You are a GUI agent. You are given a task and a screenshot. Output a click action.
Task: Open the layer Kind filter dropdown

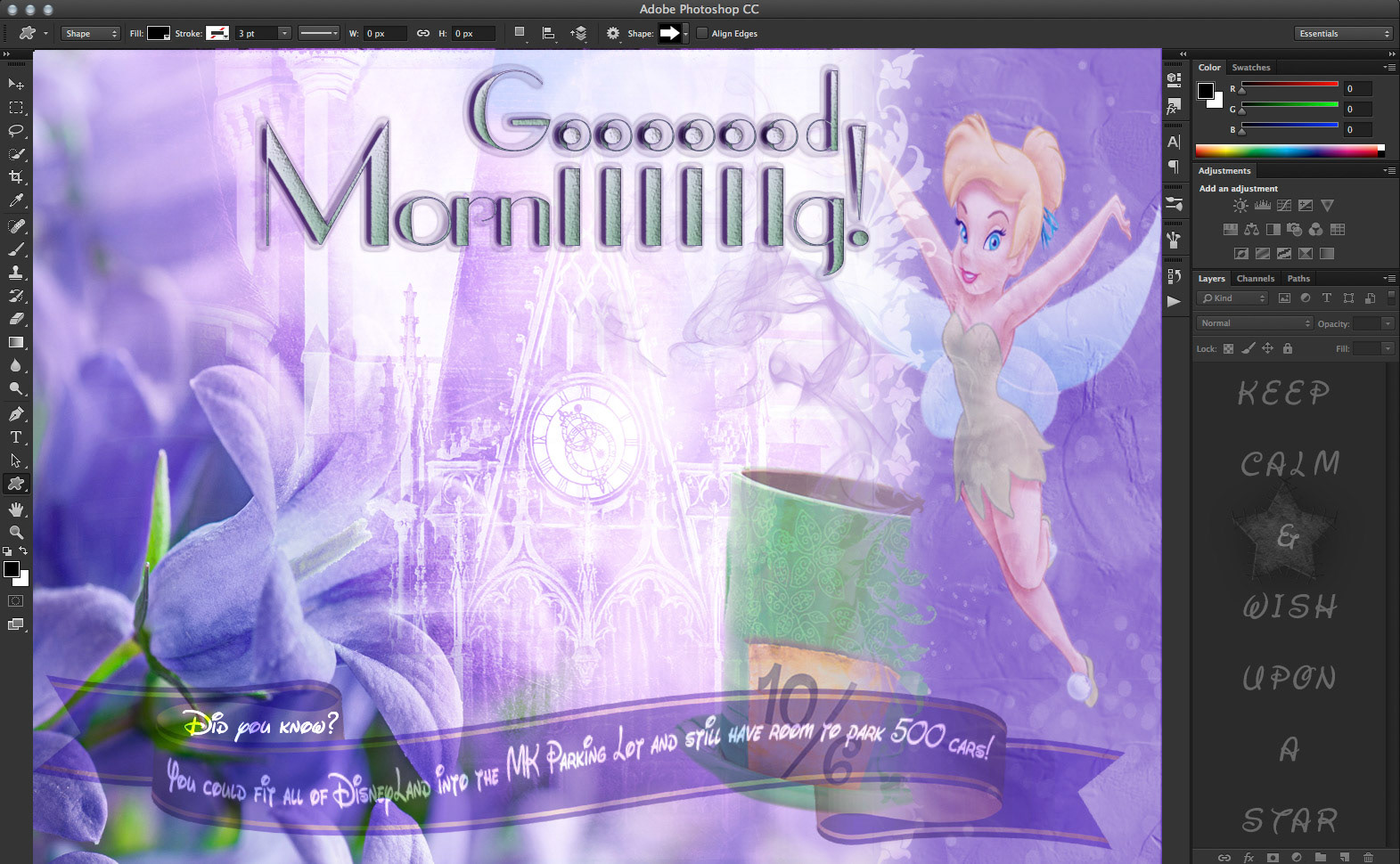(x=1232, y=298)
